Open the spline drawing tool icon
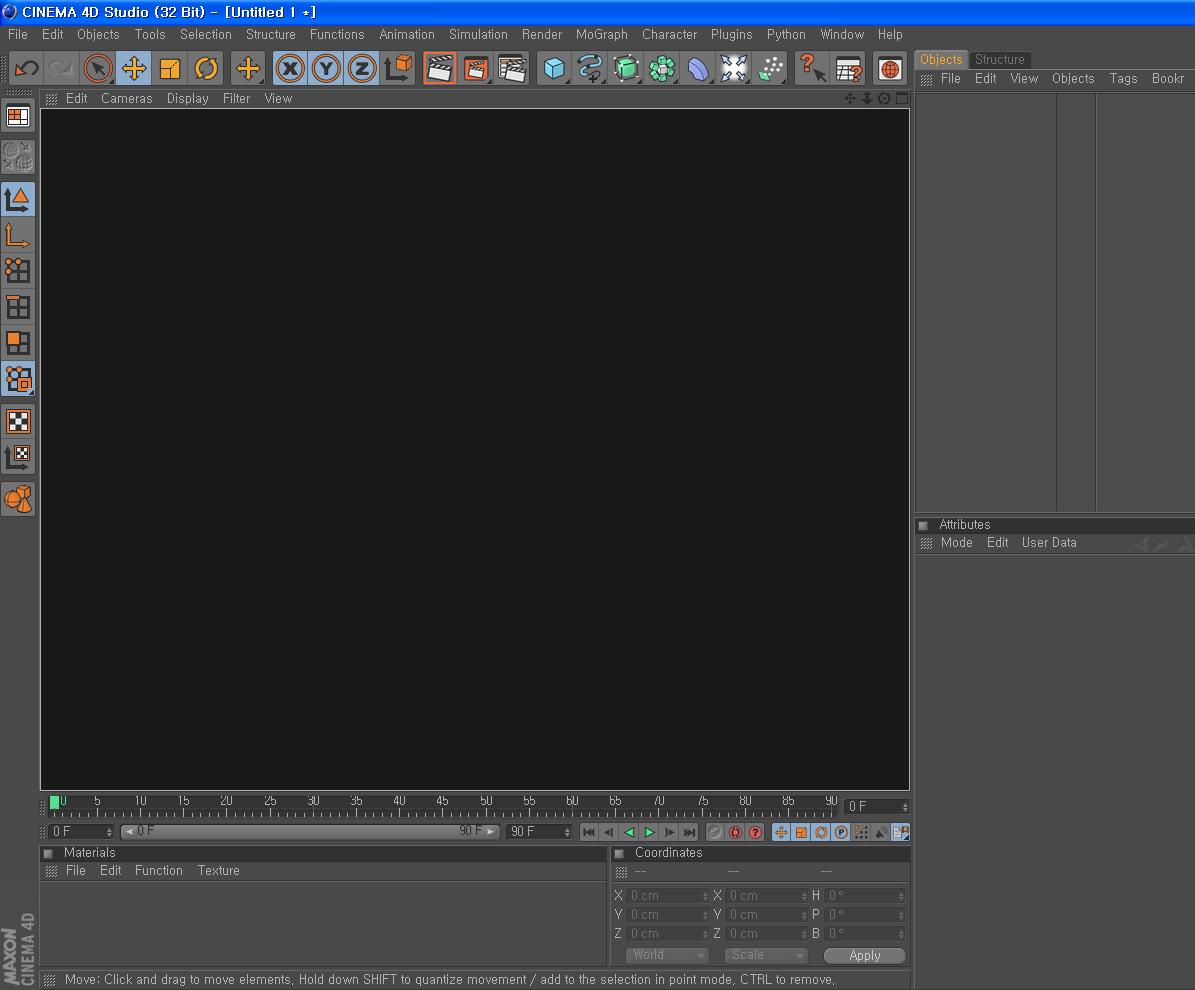The width and height of the screenshot is (1195, 990). tap(590, 69)
